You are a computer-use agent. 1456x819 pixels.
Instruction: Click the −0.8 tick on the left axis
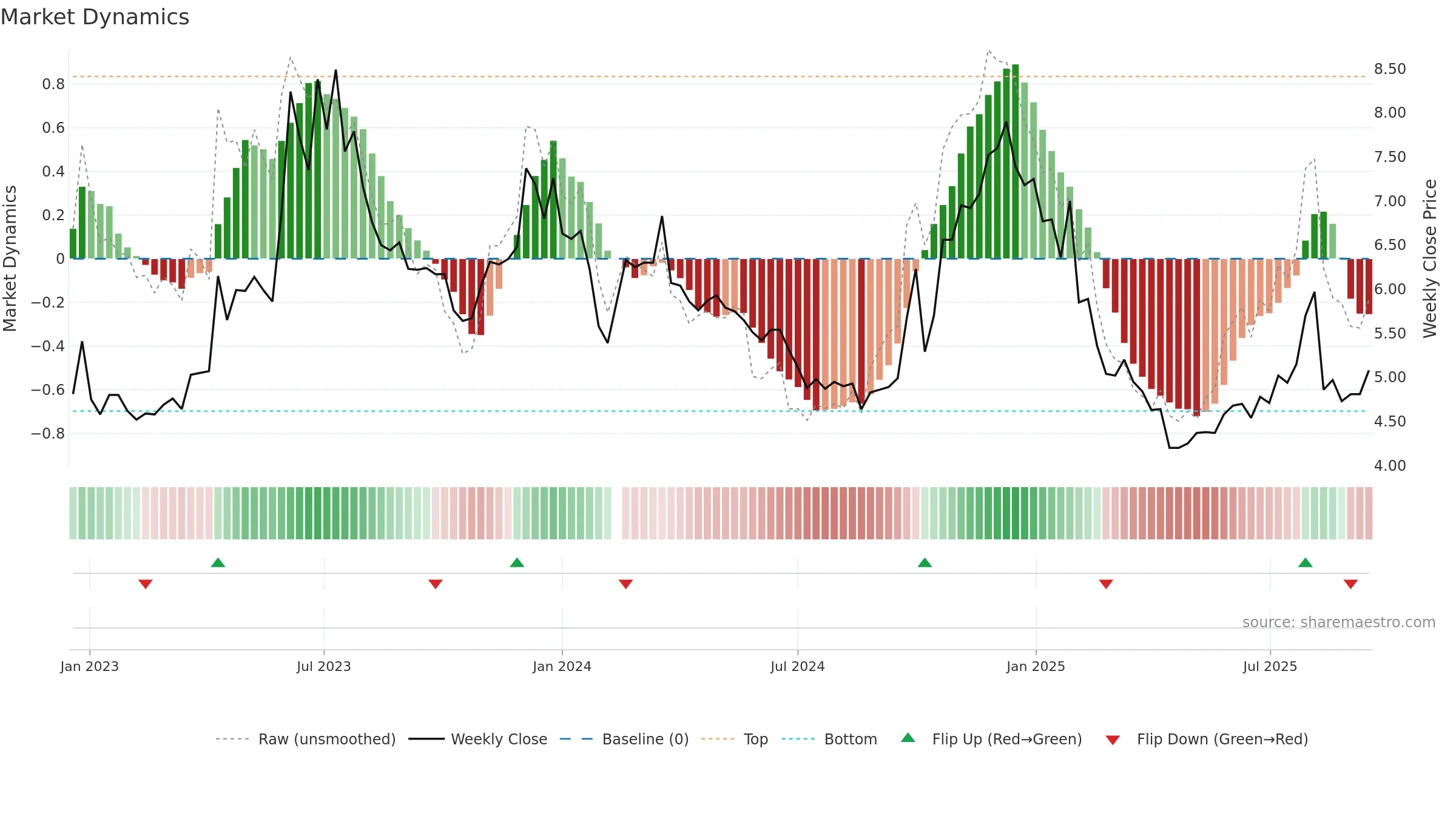tap(48, 434)
